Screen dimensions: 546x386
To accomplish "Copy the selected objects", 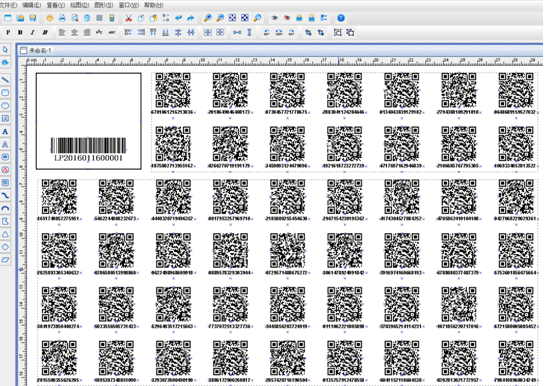I will [141, 18].
